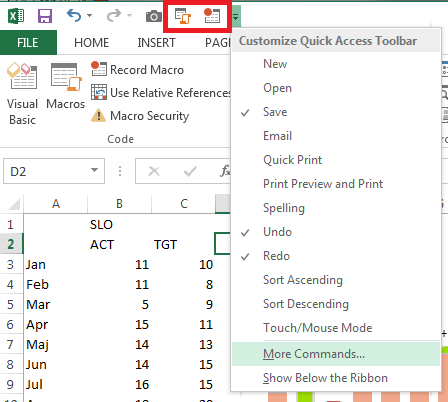Screen dimensions: 448x402
Task: Collapse the Customize Quick Access Toolbar dropdown
Action: click(x=236, y=16)
